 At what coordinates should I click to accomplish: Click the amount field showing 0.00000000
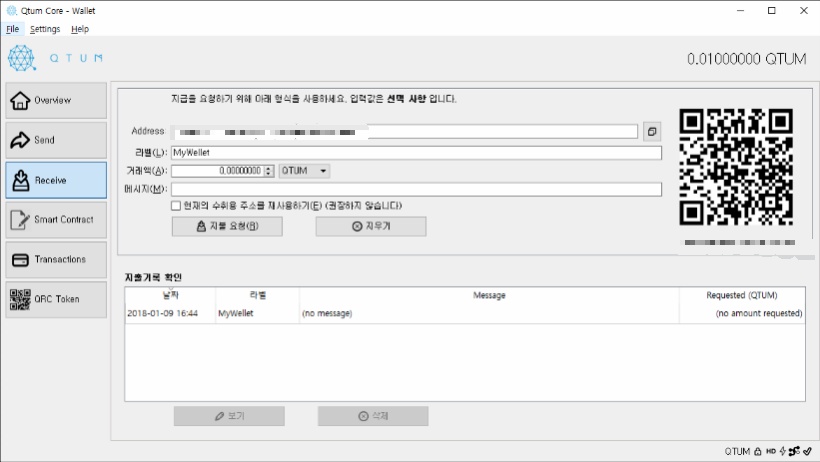218,171
